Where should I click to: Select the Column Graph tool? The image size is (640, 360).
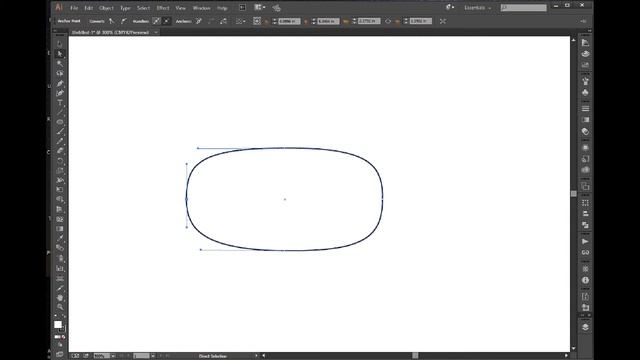[60, 268]
